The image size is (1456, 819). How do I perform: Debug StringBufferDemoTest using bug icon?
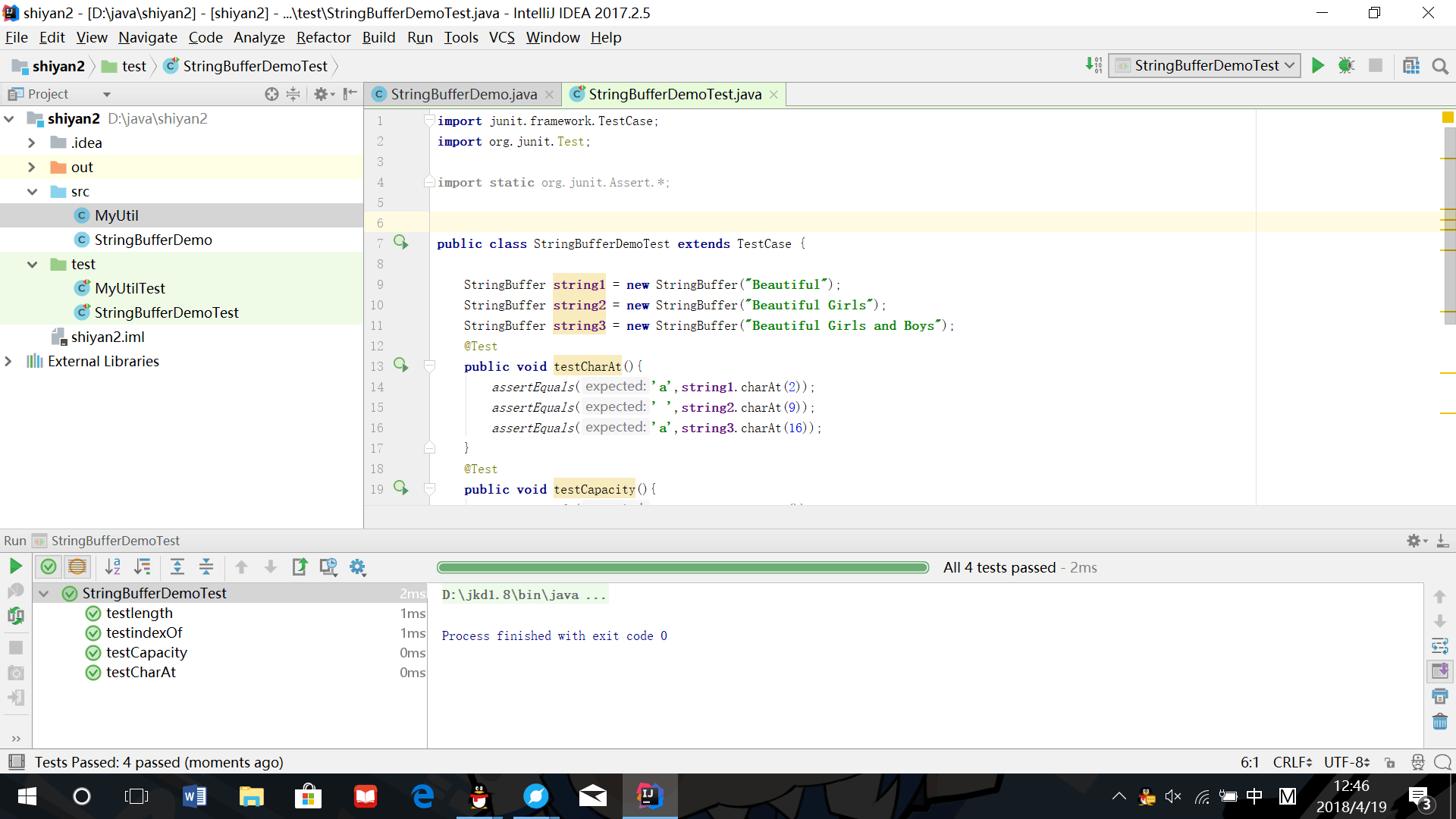(x=1346, y=66)
